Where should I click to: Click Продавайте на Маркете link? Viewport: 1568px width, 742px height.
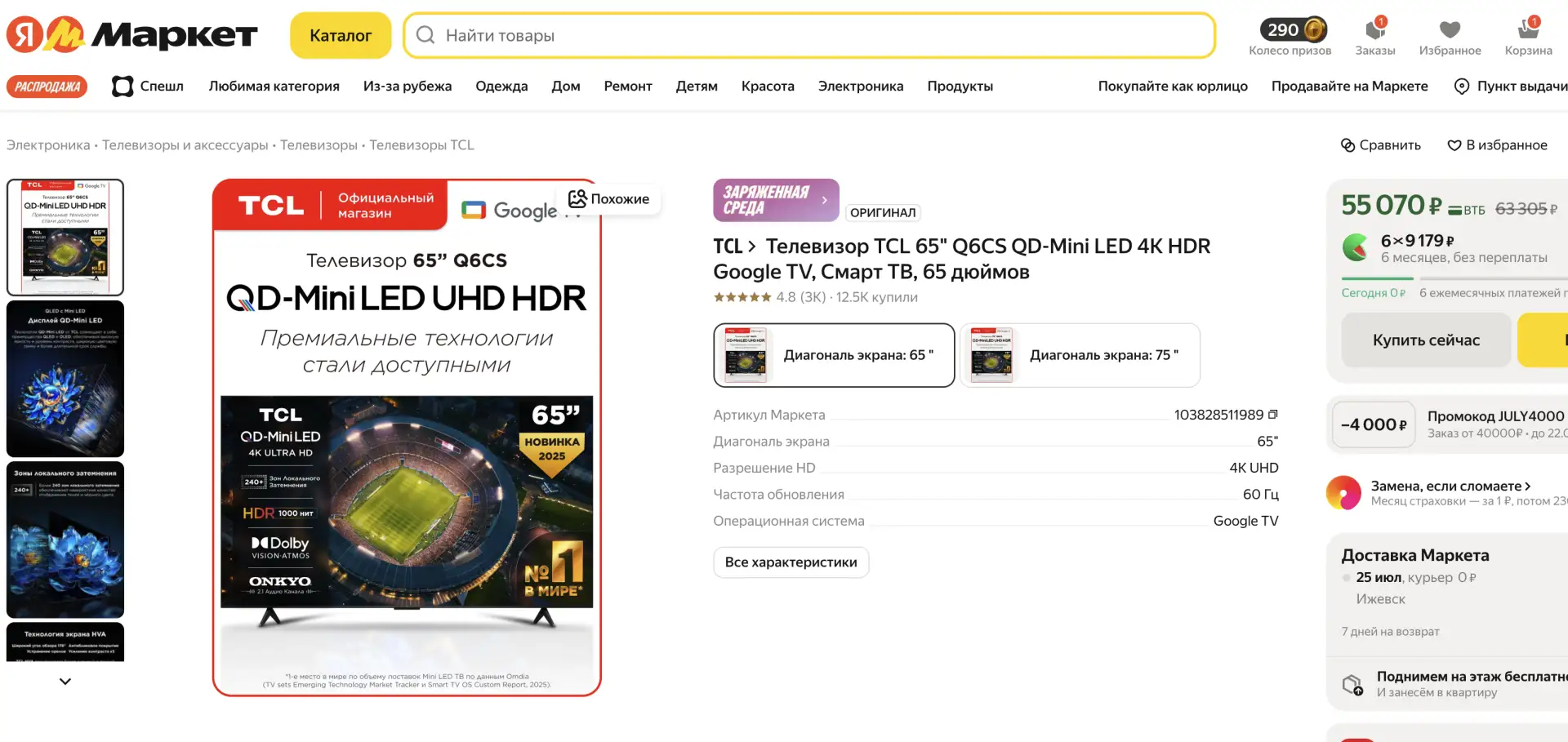pyautogui.click(x=1350, y=86)
